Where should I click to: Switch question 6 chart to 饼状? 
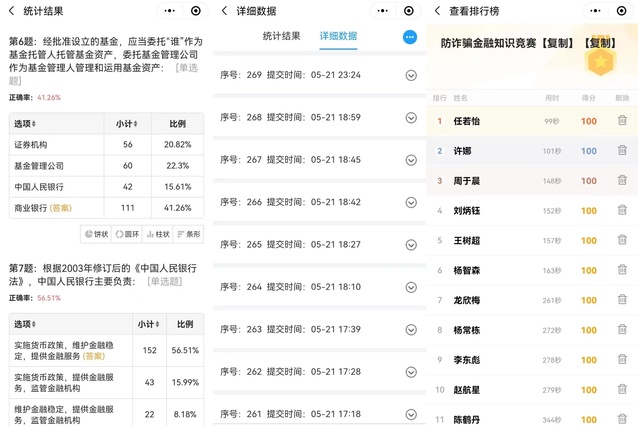coord(96,234)
